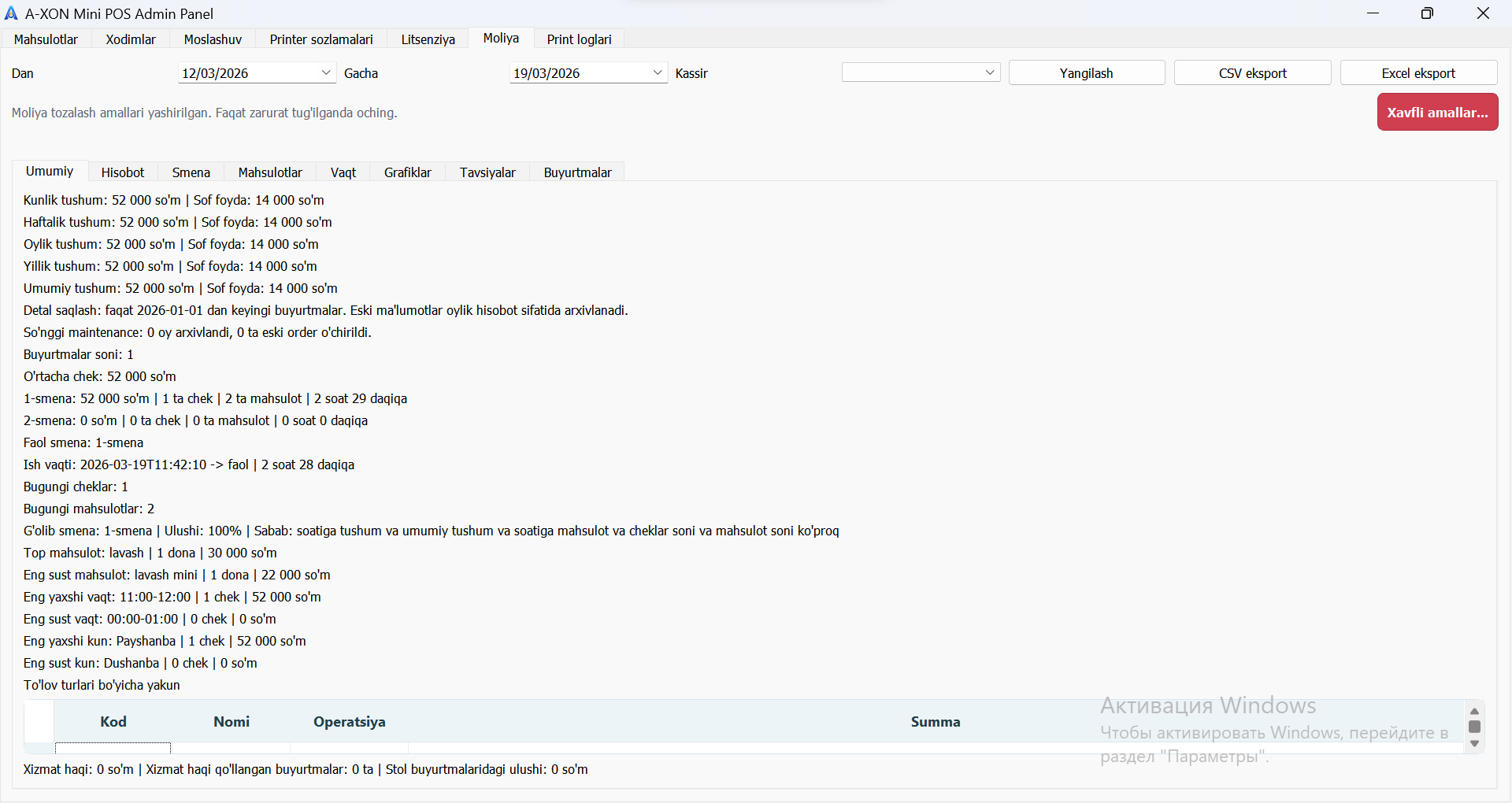Show the Grafiklar sub-tab
1512x803 pixels.
click(x=407, y=172)
